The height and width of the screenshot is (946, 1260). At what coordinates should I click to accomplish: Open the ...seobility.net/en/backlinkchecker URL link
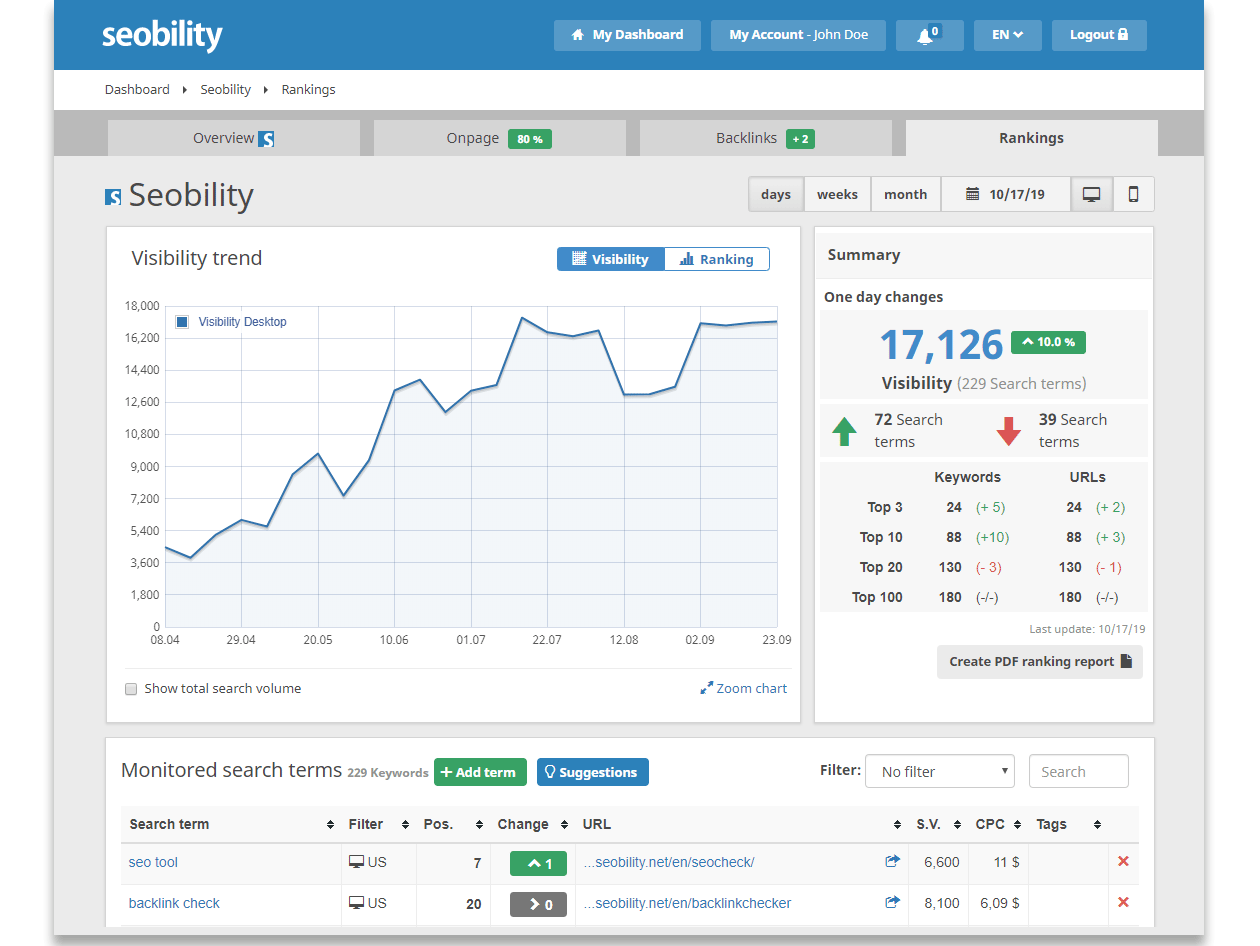coord(687,903)
